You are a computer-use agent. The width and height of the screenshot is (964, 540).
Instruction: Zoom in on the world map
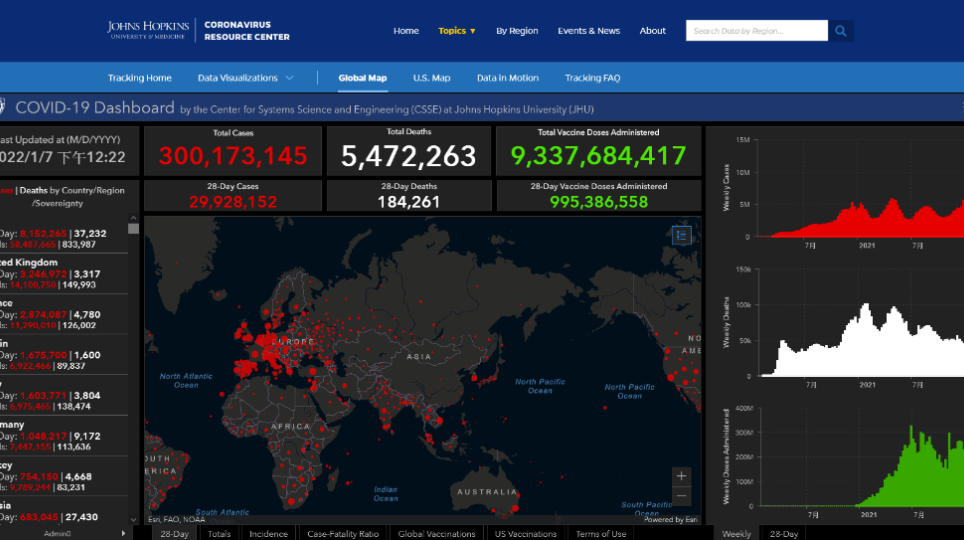pyautogui.click(x=682, y=476)
